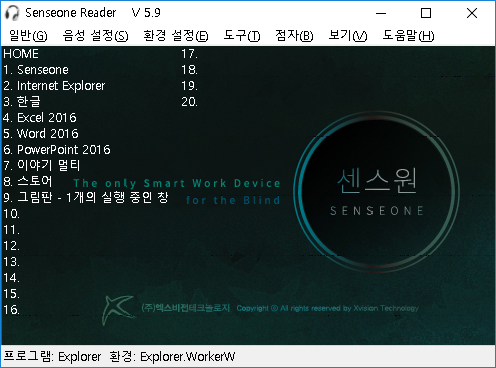This screenshot has width=496, height=368.
Task: Select PowerPoint 2016 entry
Action: pos(57,150)
